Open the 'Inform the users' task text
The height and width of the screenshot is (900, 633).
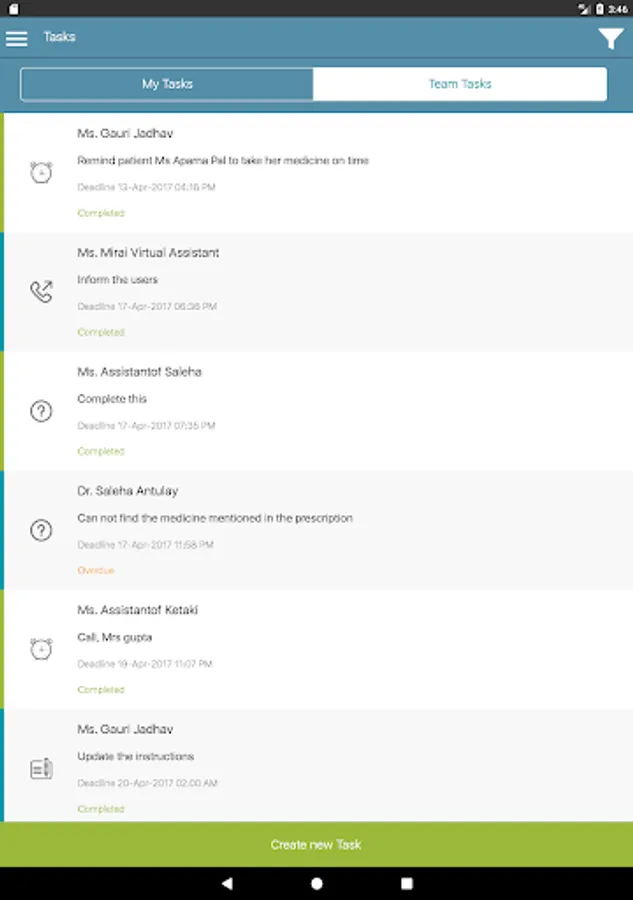point(118,280)
